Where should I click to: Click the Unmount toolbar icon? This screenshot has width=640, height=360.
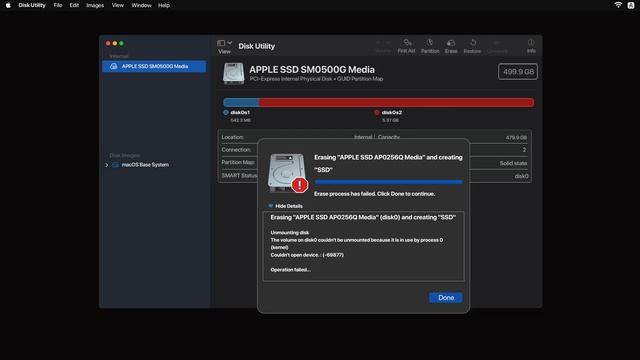pyautogui.click(x=497, y=47)
